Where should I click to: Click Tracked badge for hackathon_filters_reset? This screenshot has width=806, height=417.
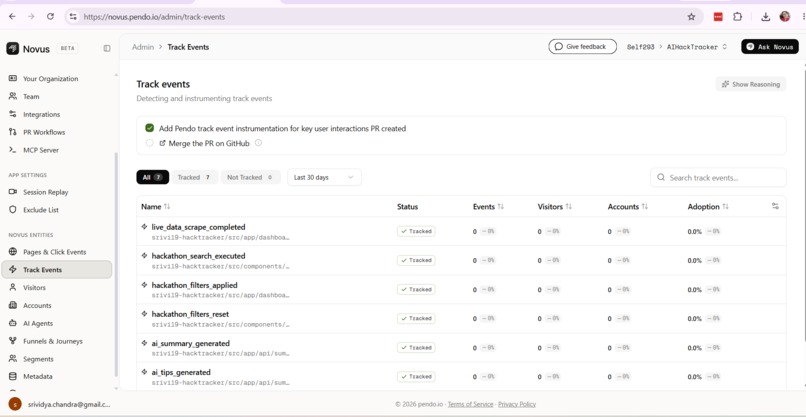pyautogui.click(x=416, y=318)
